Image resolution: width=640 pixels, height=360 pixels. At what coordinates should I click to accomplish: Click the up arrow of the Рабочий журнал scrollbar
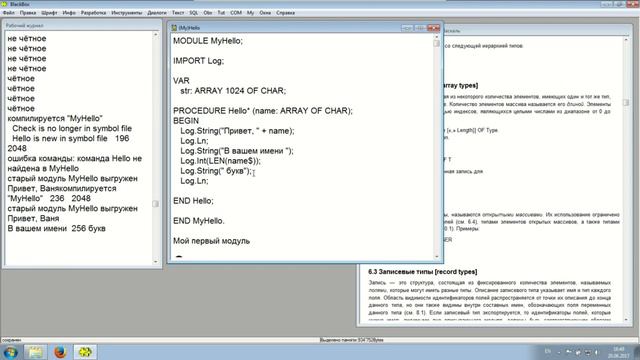click(x=156, y=35)
